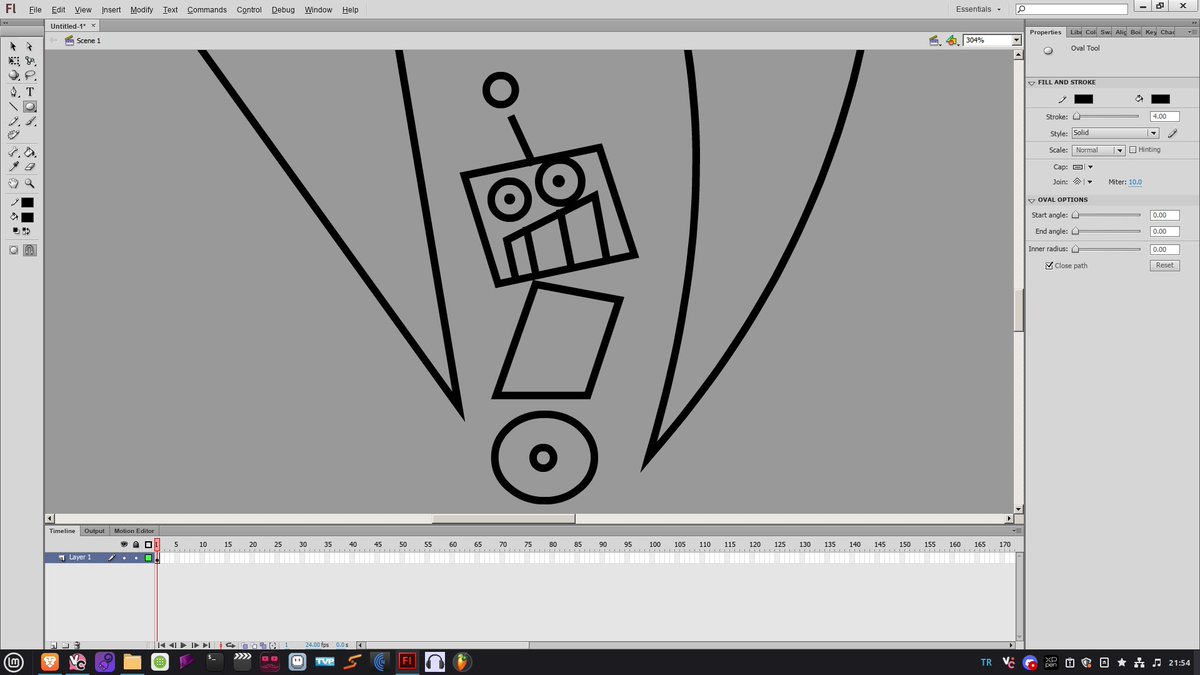The width and height of the screenshot is (1200, 675).
Task: Create a new layer folder
Action: [65, 645]
